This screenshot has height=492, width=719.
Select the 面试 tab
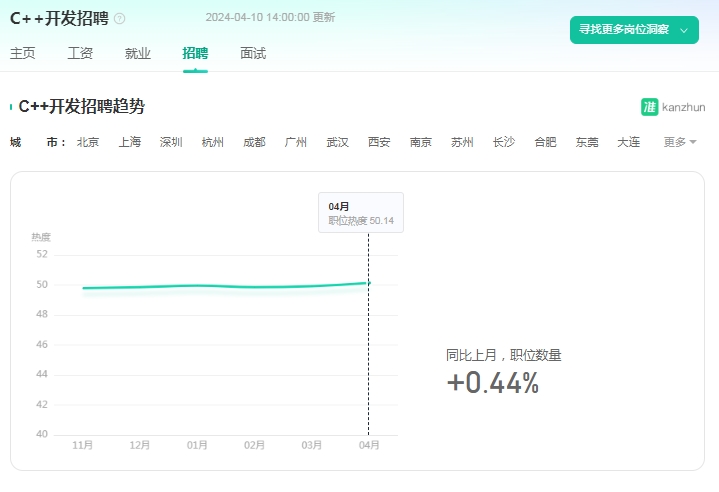(253, 53)
